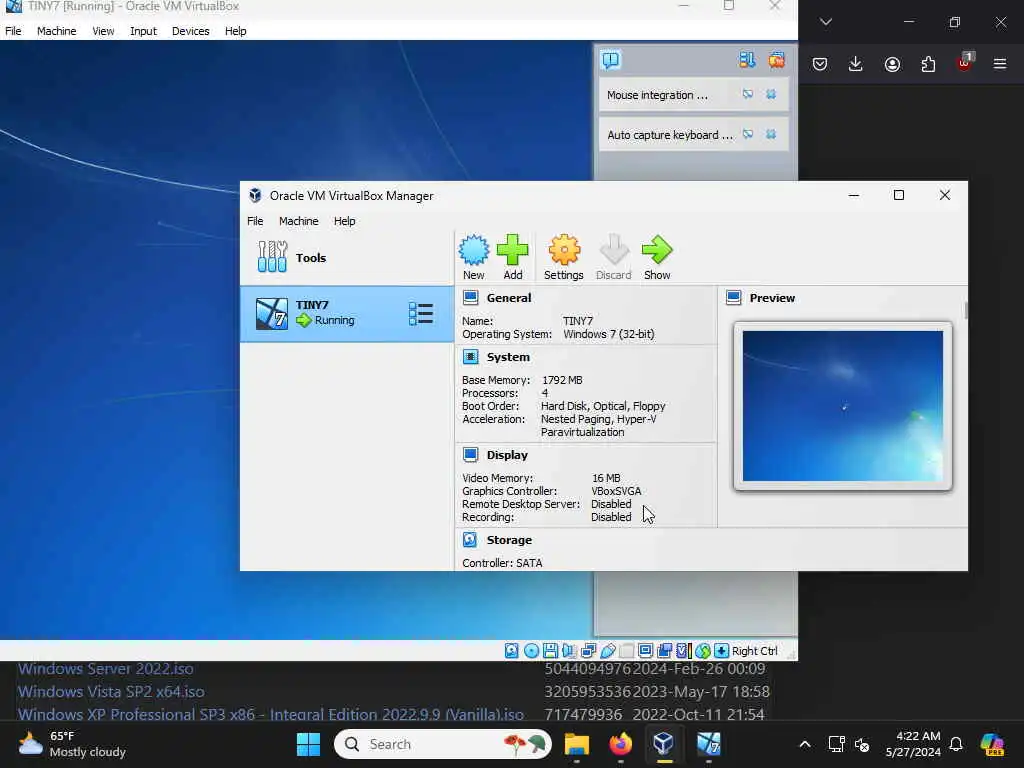Click USB devices icon in VM status bar
The image size is (1024, 768).
[608, 650]
